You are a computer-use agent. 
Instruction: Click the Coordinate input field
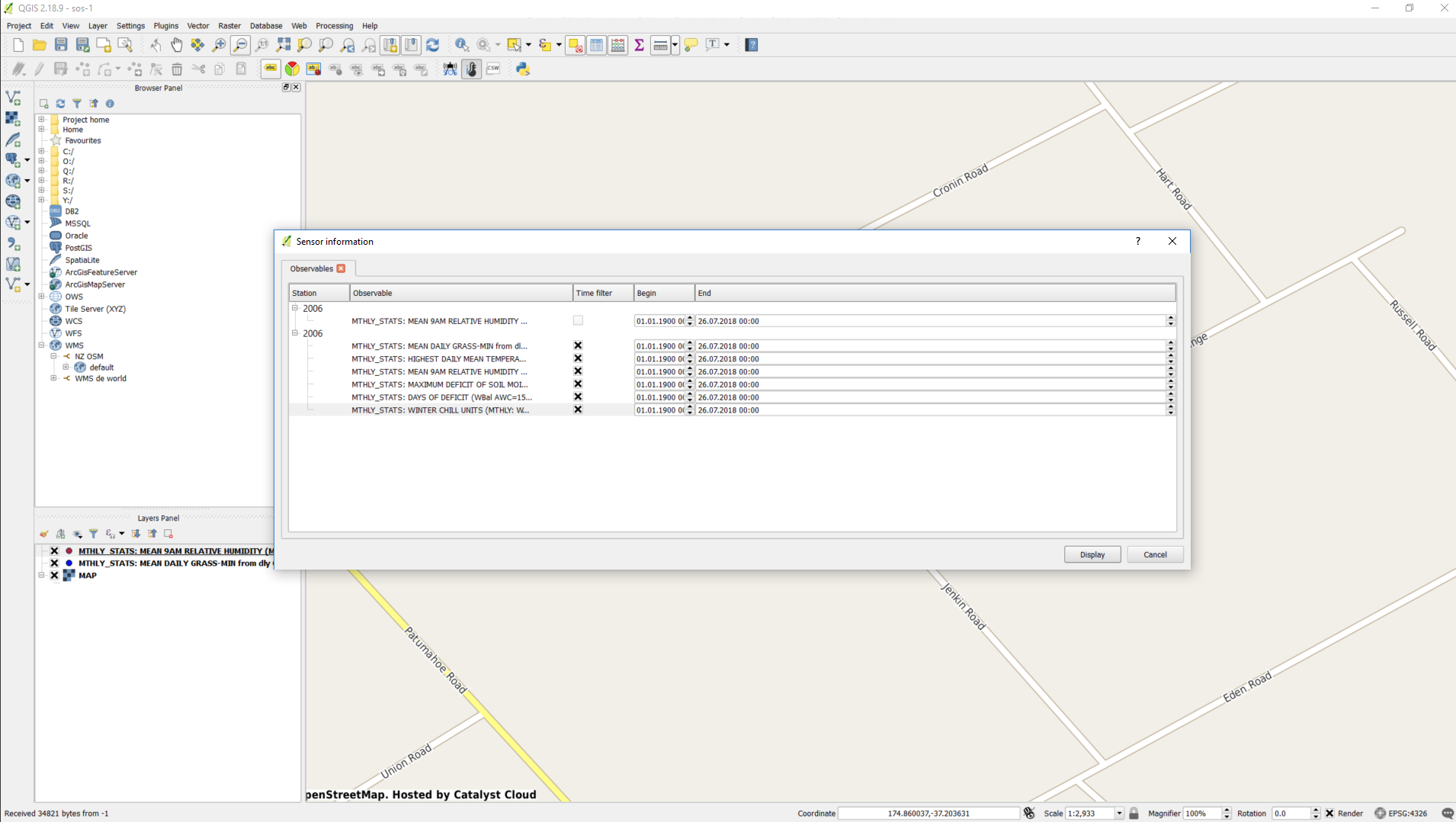pos(928,814)
